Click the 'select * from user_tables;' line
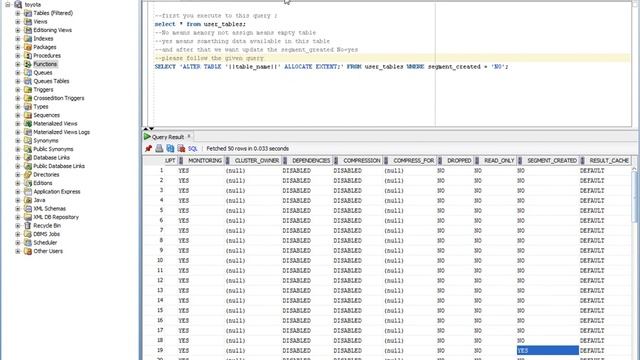Viewport: 640px width, 360px height. (200, 24)
